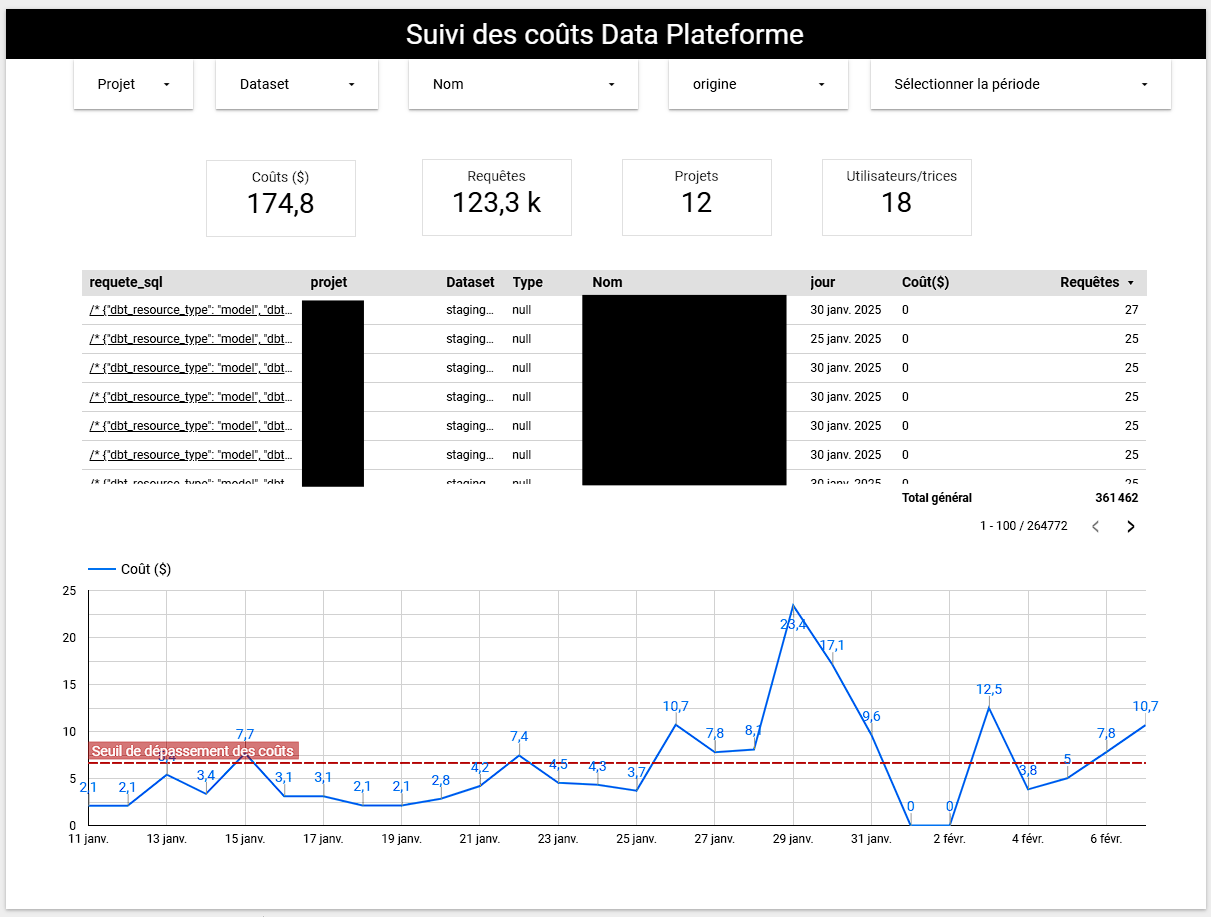
Task: Click the 23,4 peak data point on the chart
Action: click(x=792, y=606)
